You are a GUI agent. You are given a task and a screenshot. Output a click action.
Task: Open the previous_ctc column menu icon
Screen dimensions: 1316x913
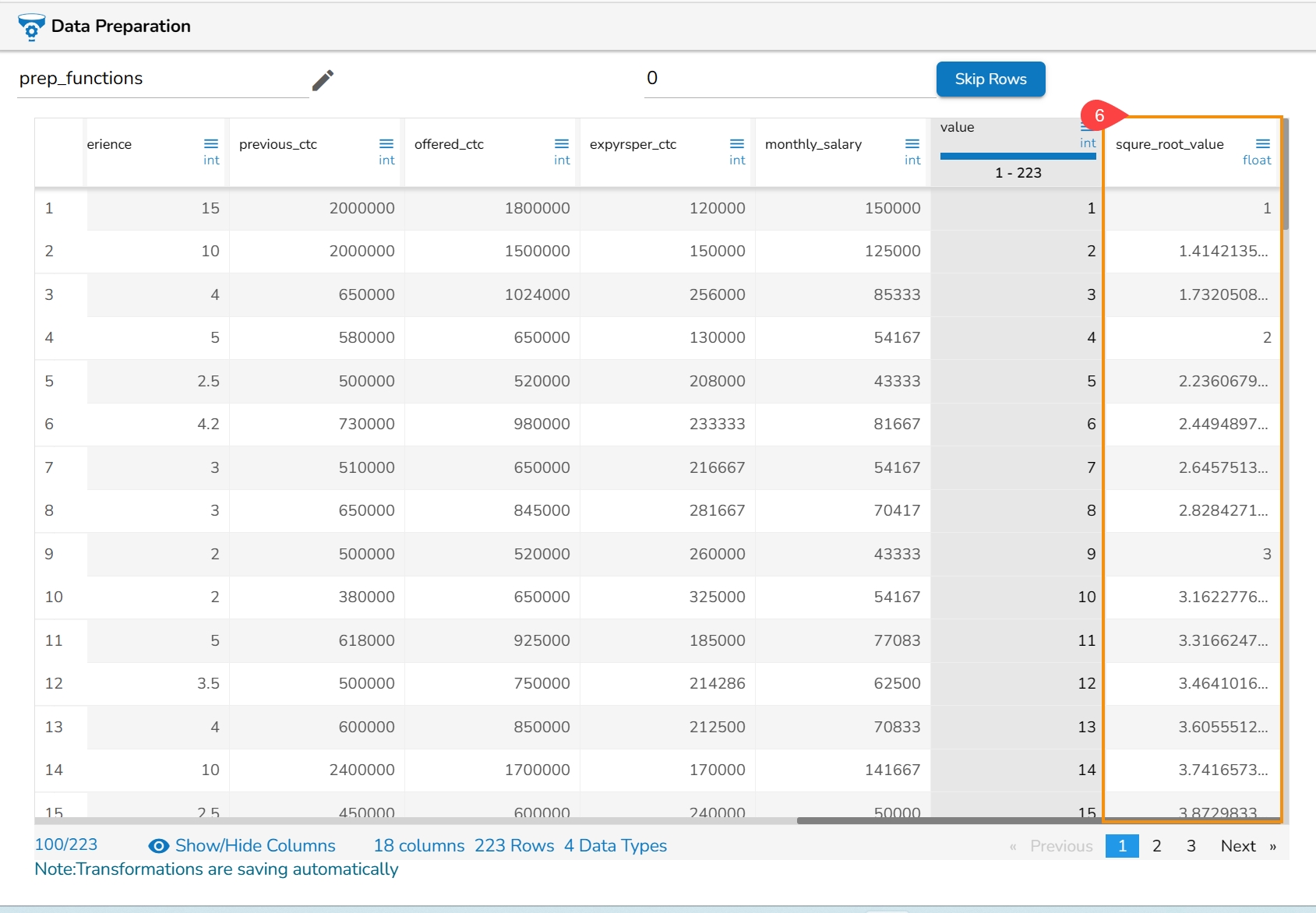[x=386, y=144]
